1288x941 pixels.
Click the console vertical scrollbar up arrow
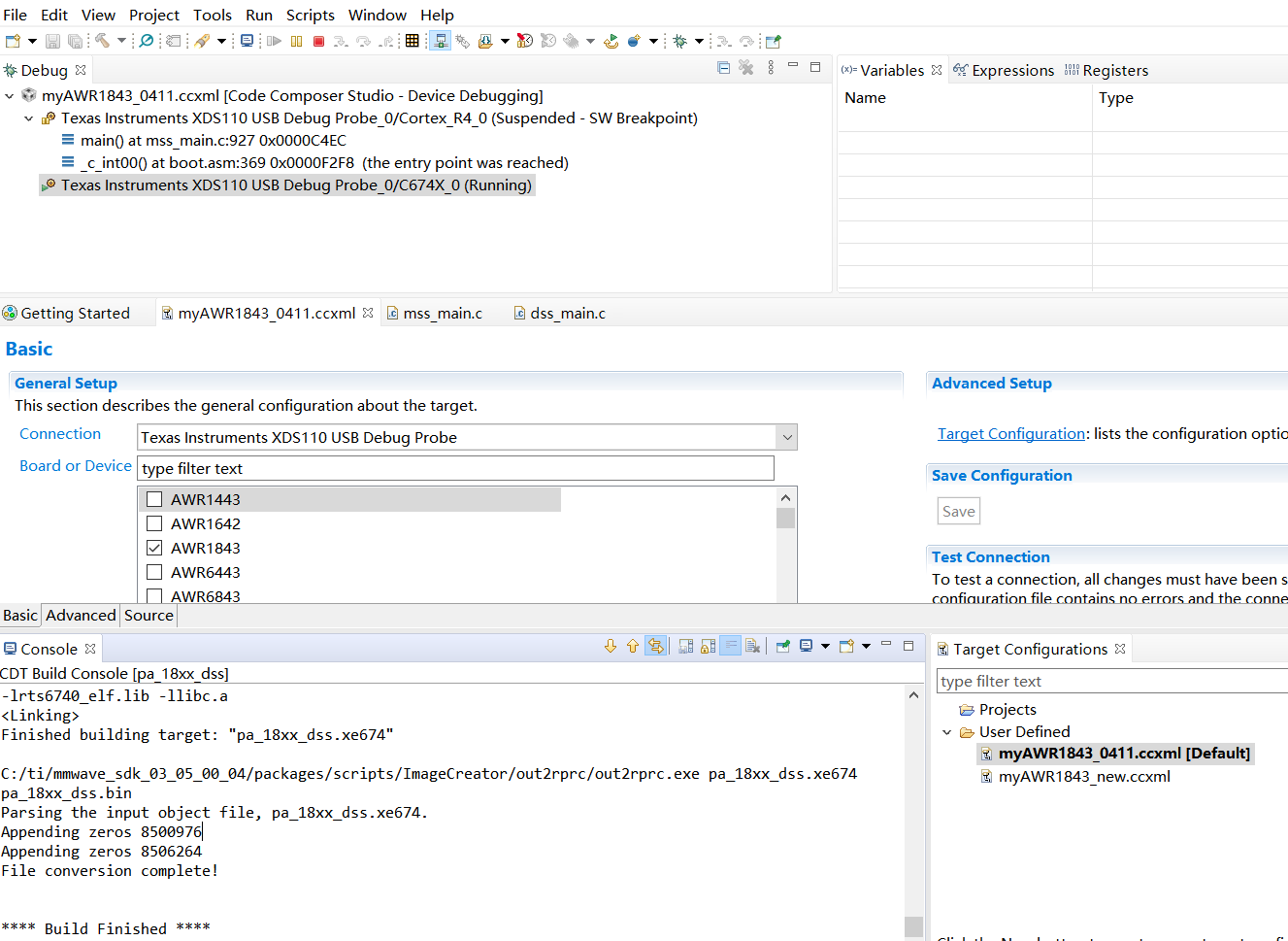913,695
